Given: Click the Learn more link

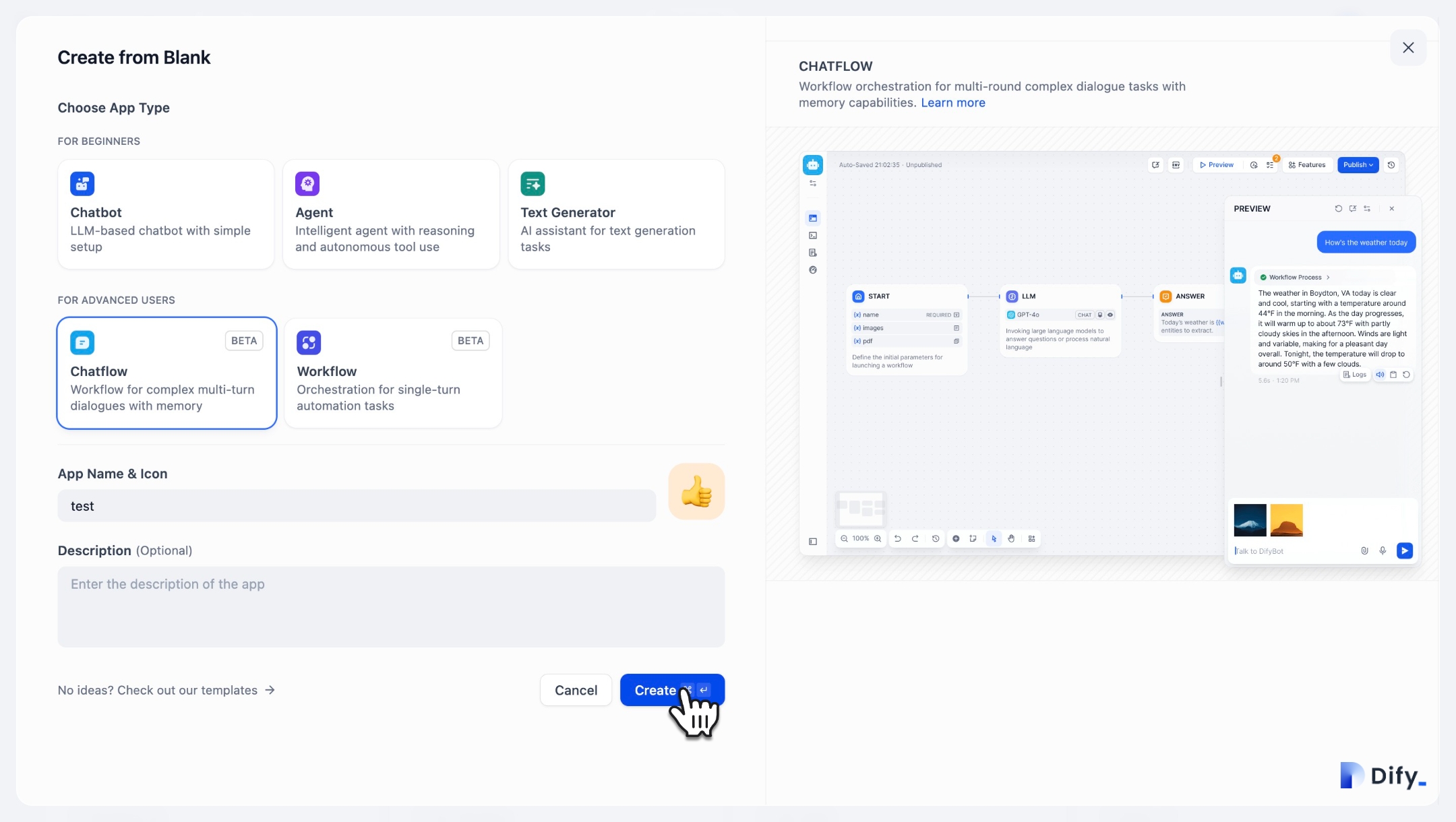Looking at the screenshot, I should [x=952, y=102].
